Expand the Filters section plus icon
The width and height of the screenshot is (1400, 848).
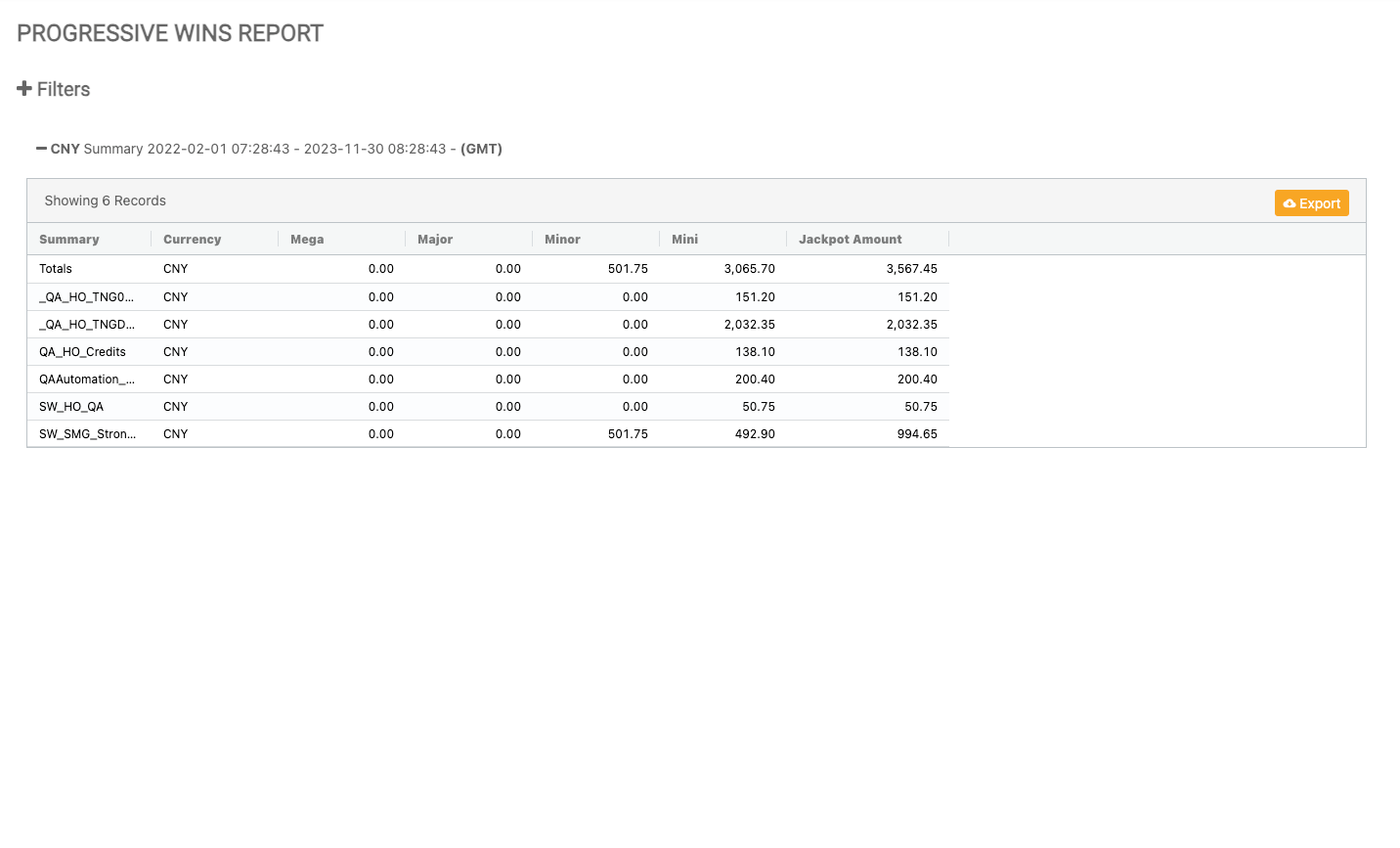pos(24,89)
